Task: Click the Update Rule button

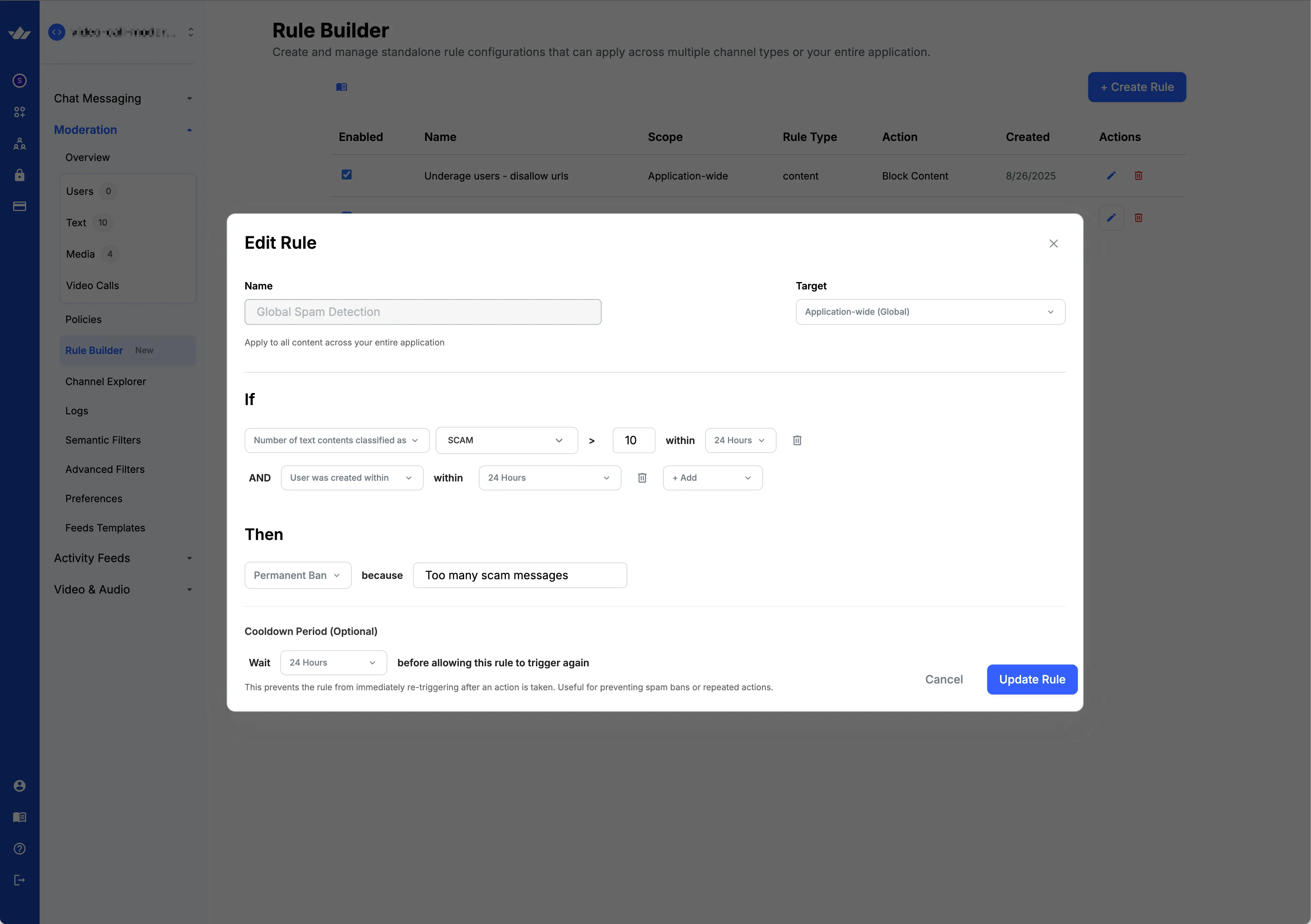Action: [x=1032, y=679]
